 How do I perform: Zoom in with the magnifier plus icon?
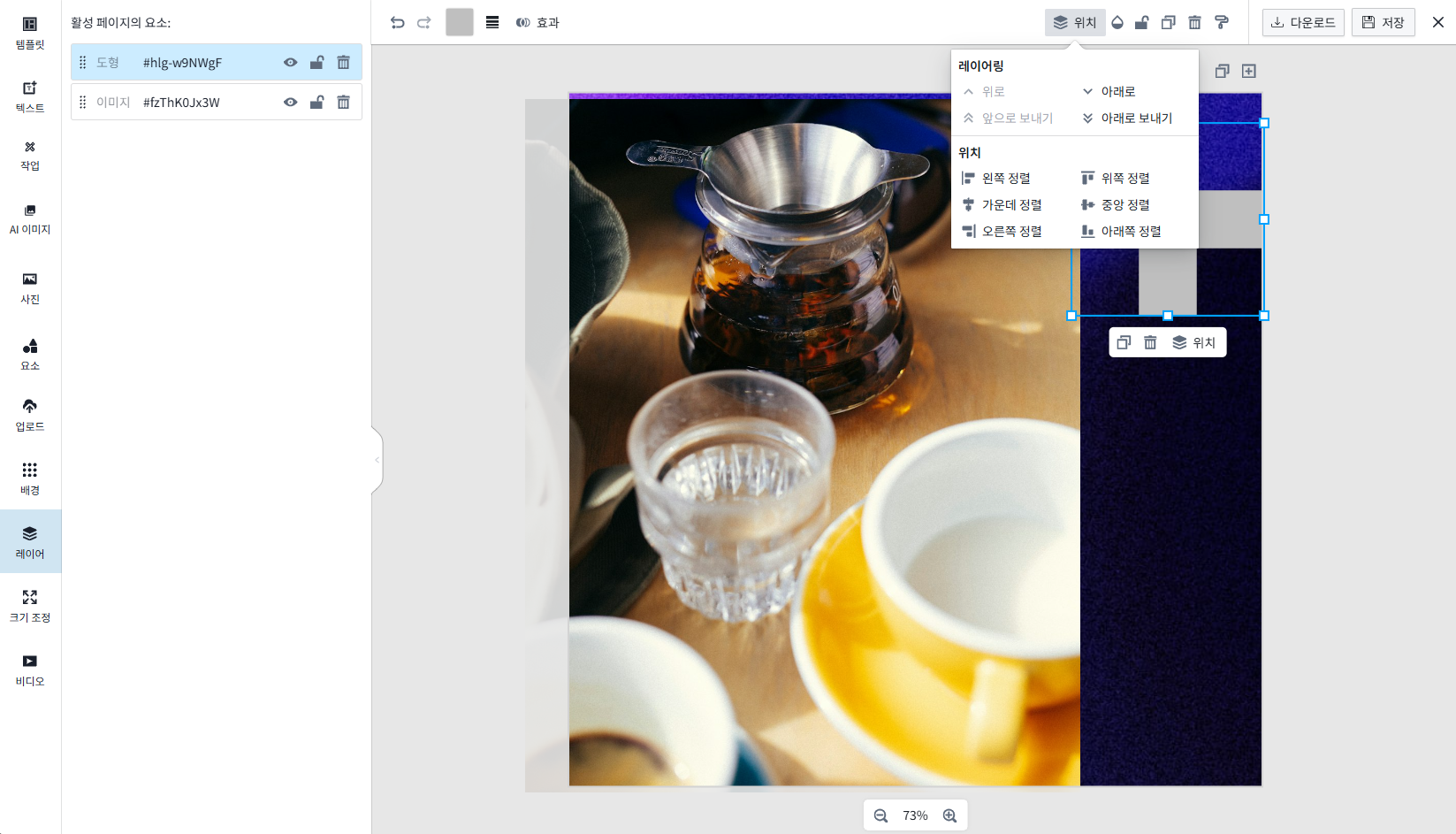[x=949, y=815]
